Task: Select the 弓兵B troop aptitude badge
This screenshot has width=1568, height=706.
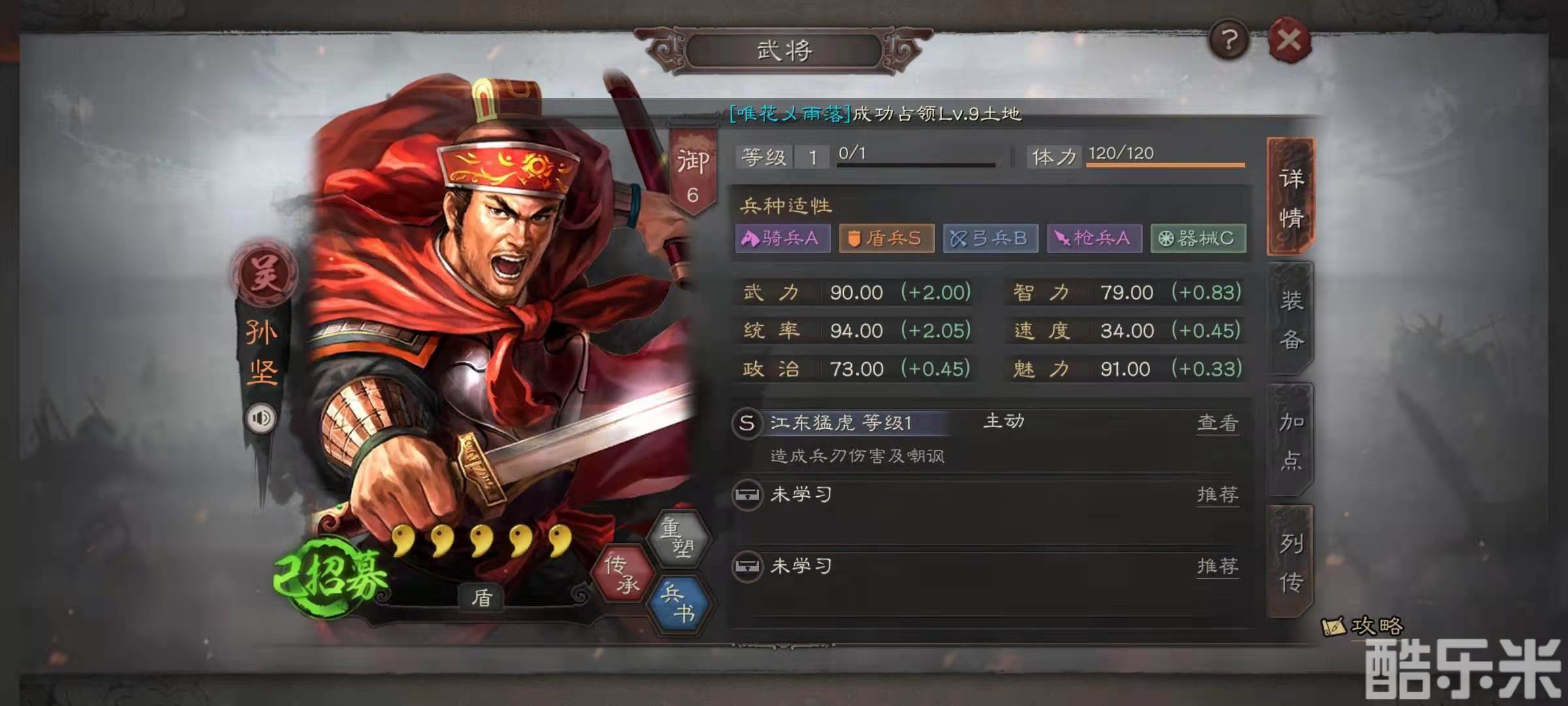Action: [990, 239]
